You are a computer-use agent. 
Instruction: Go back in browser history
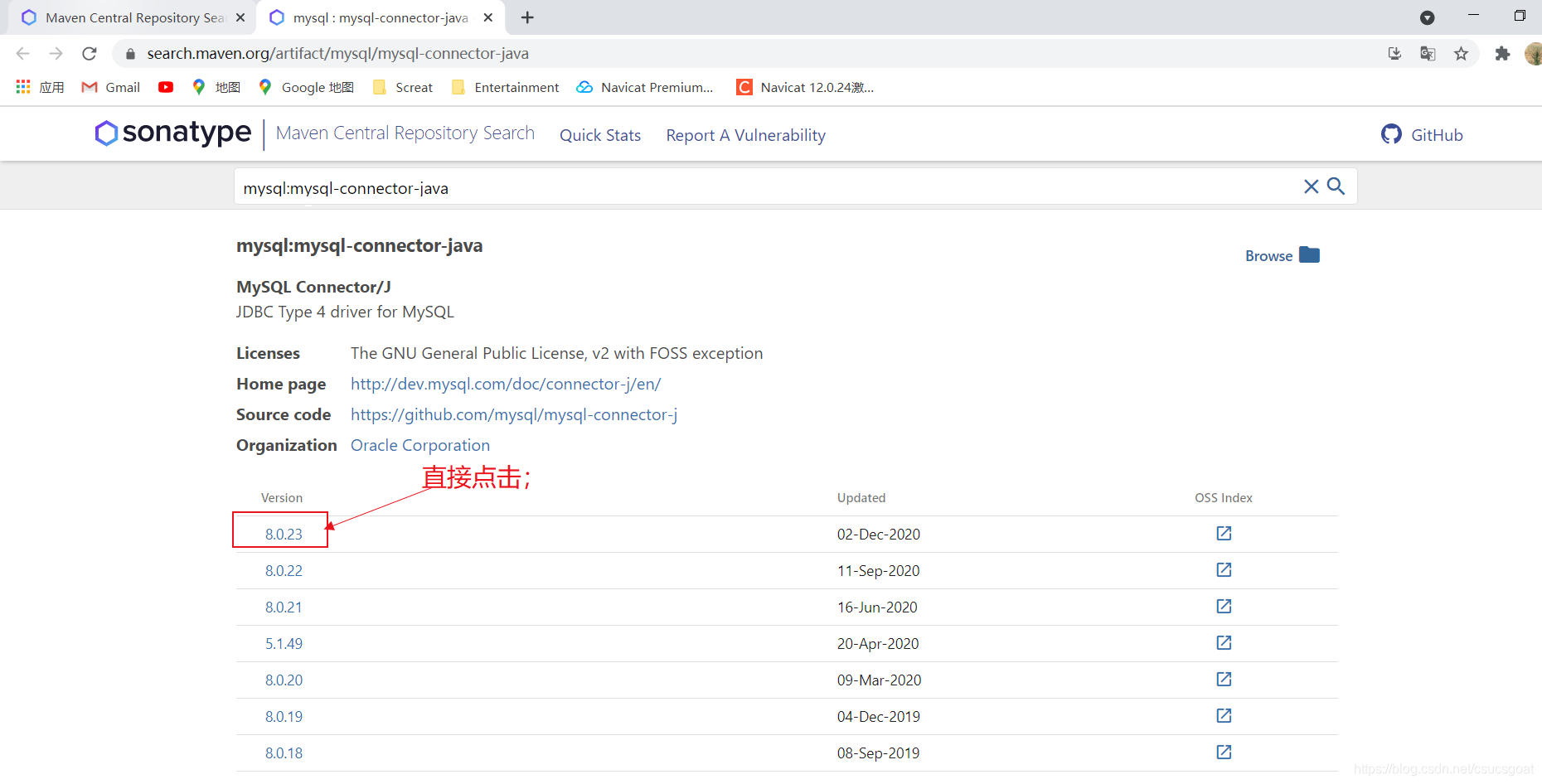click(23, 54)
